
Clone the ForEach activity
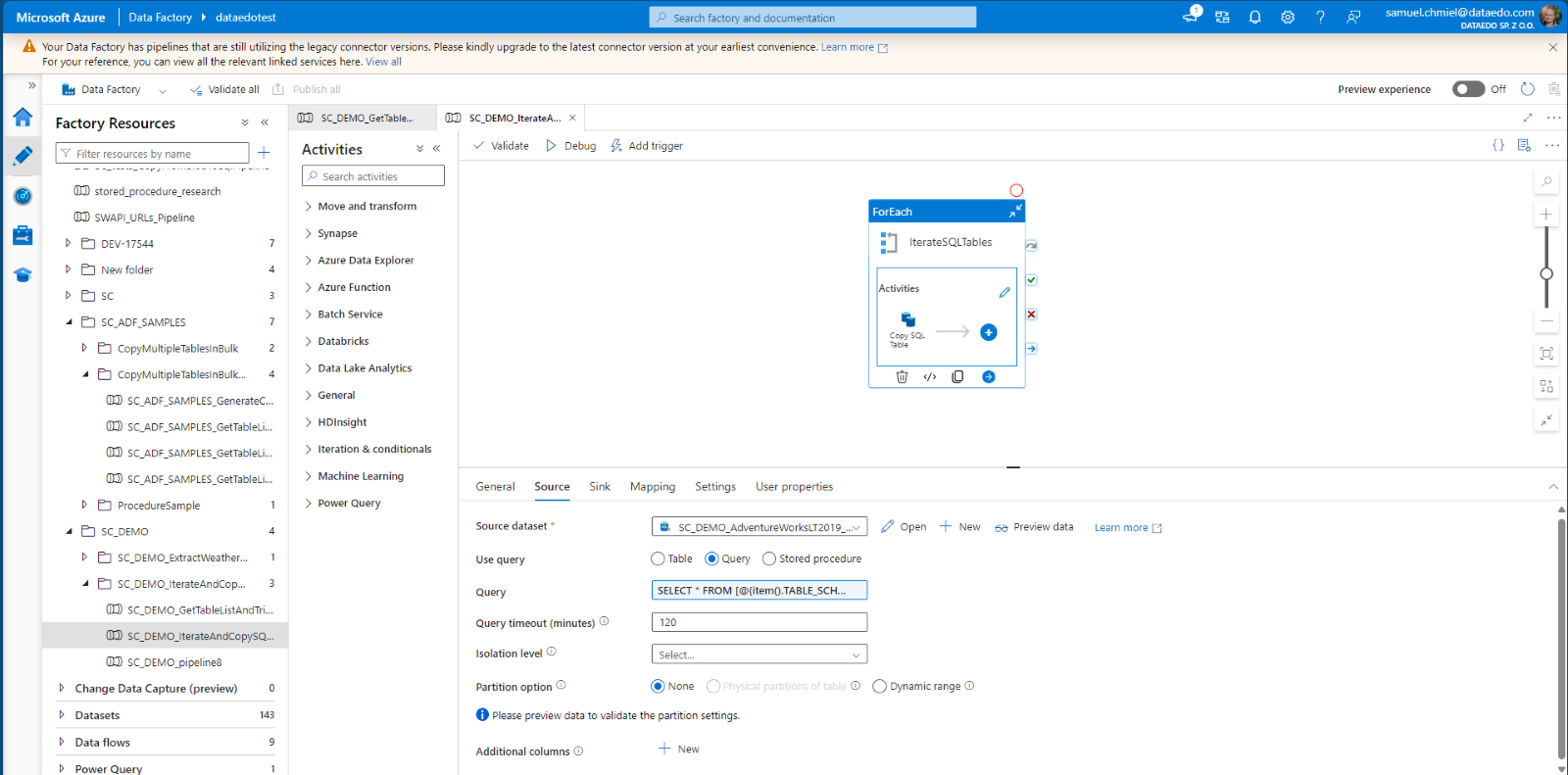pos(957,377)
